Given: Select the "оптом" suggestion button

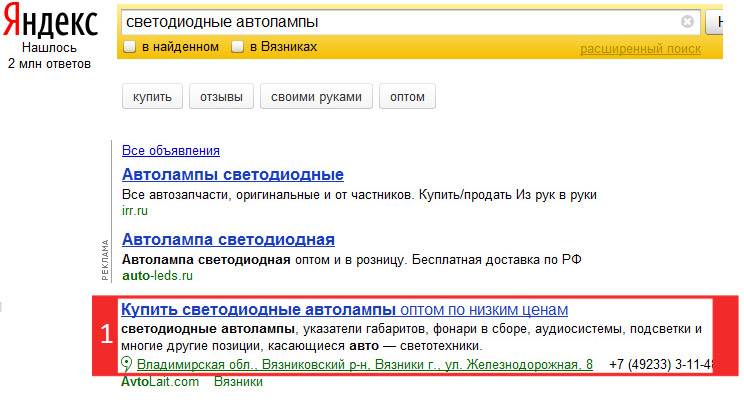Looking at the screenshot, I should [x=407, y=97].
